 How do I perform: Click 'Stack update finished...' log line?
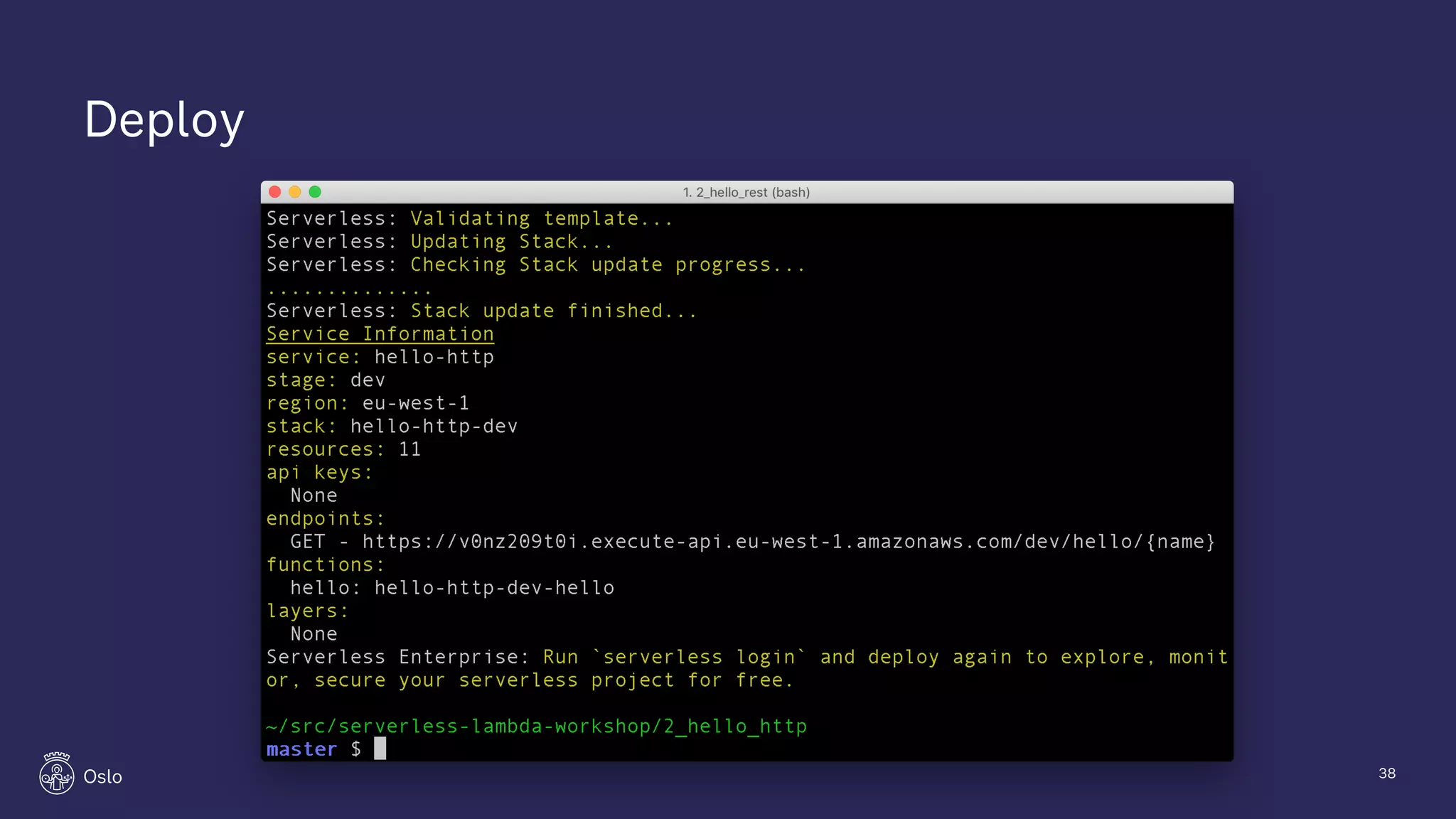(x=482, y=311)
